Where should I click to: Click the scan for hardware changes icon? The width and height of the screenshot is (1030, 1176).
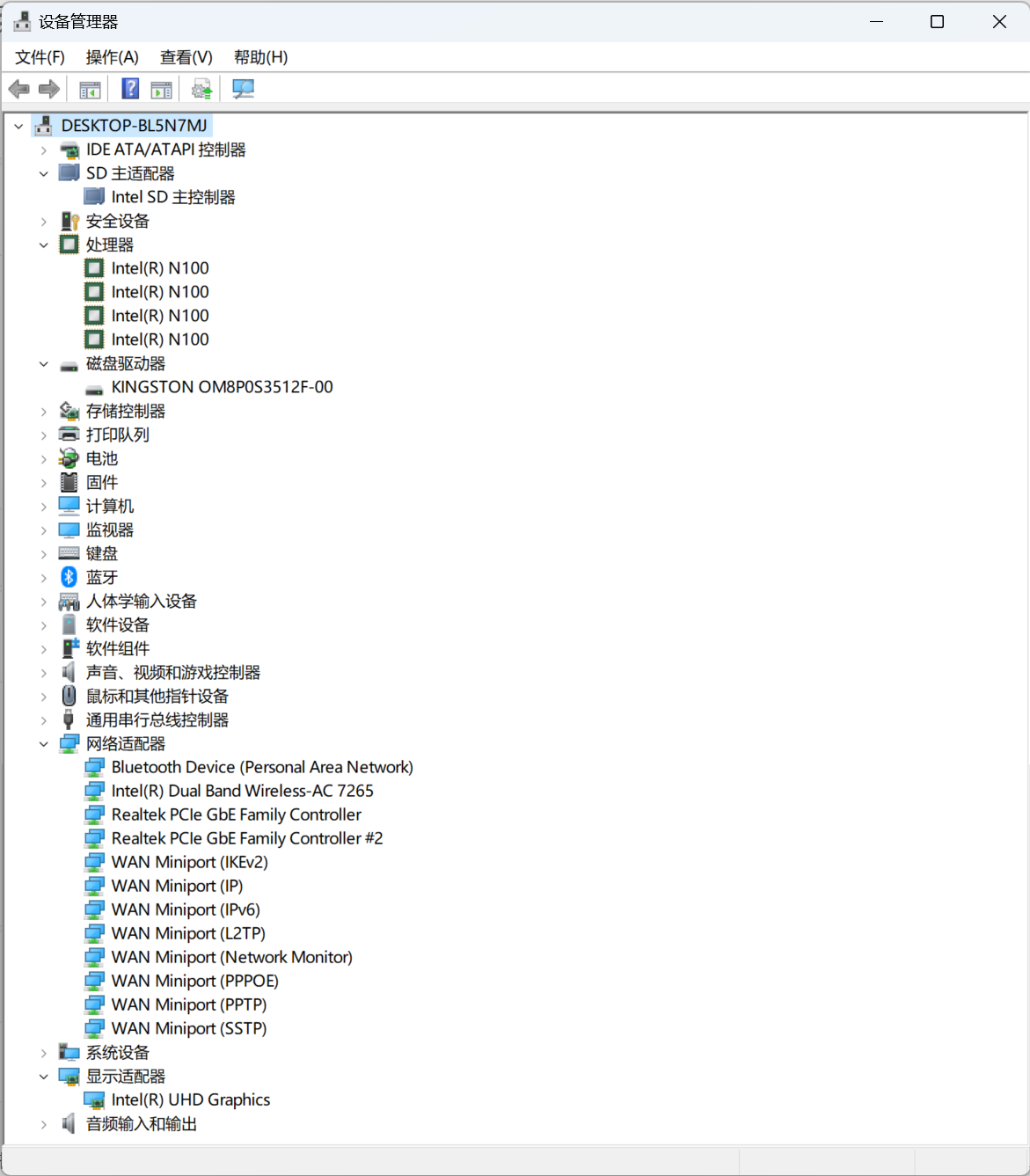click(243, 89)
